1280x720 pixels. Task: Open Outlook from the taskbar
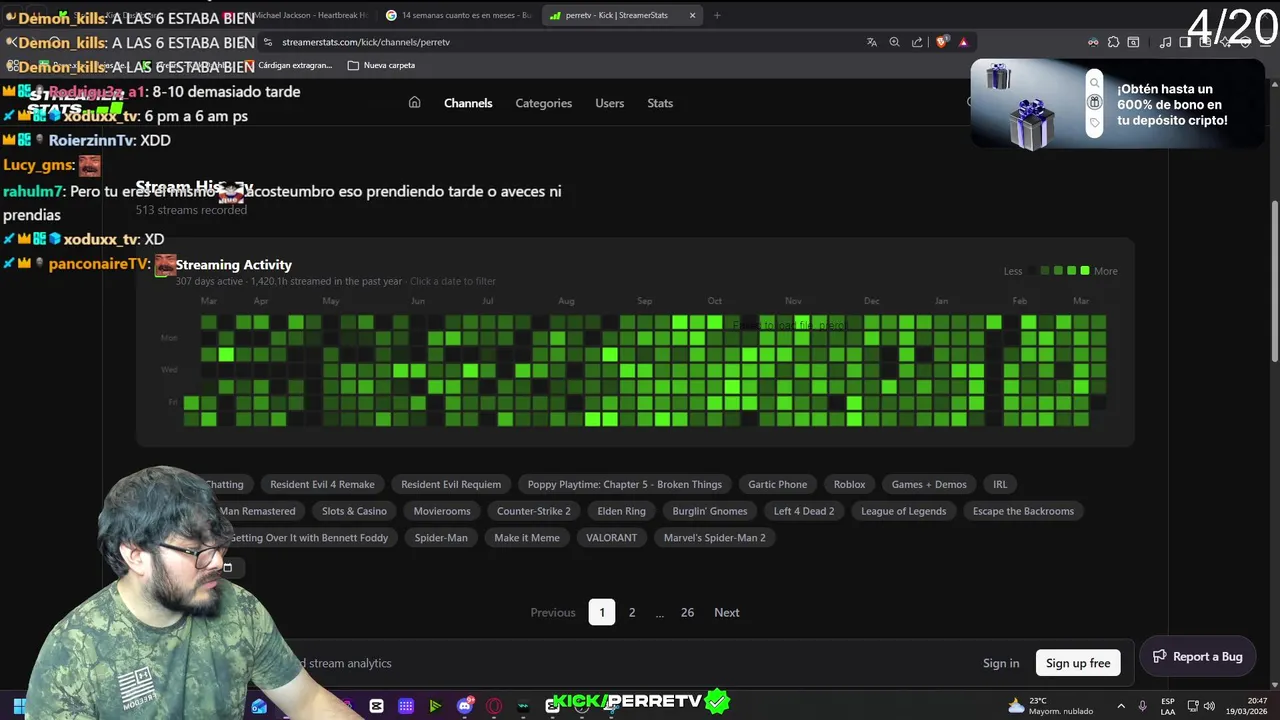pyautogui.click(x=259, y=706)
